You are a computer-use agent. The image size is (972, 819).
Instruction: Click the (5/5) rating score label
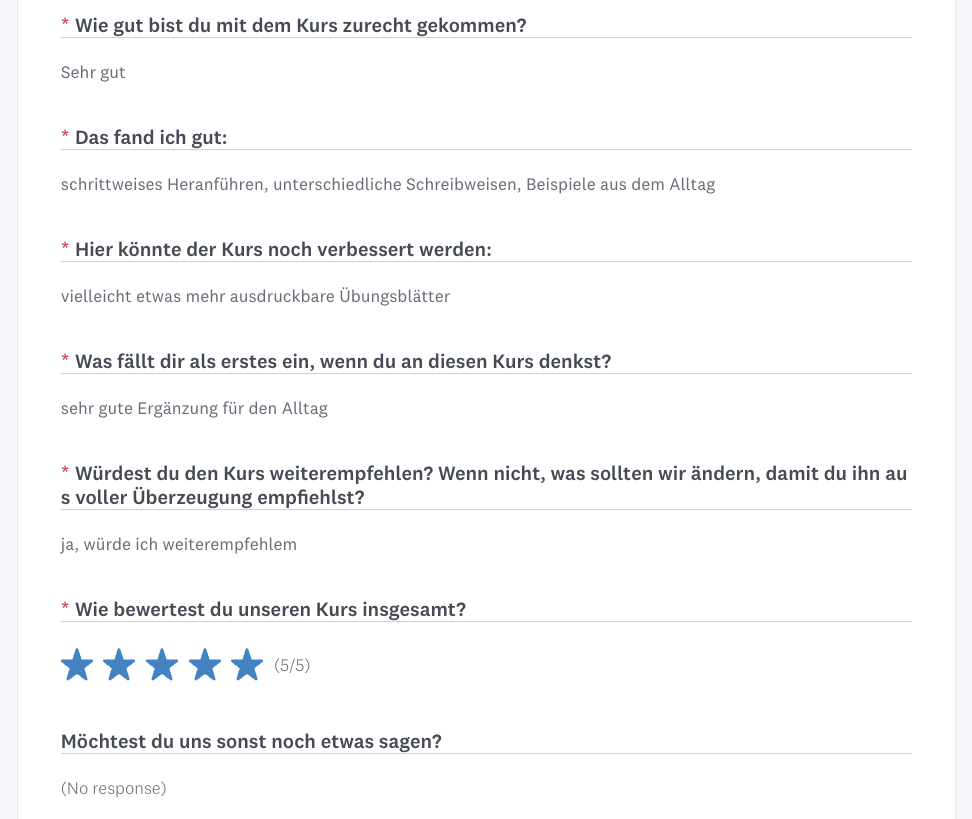click(x=292, y=666)
